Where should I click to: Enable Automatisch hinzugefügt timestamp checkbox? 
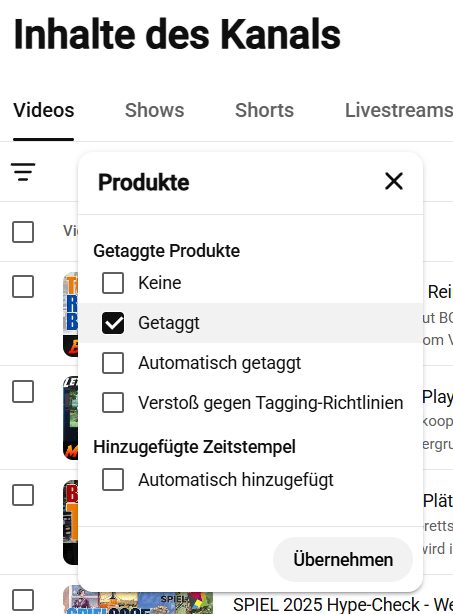point(113,479)
